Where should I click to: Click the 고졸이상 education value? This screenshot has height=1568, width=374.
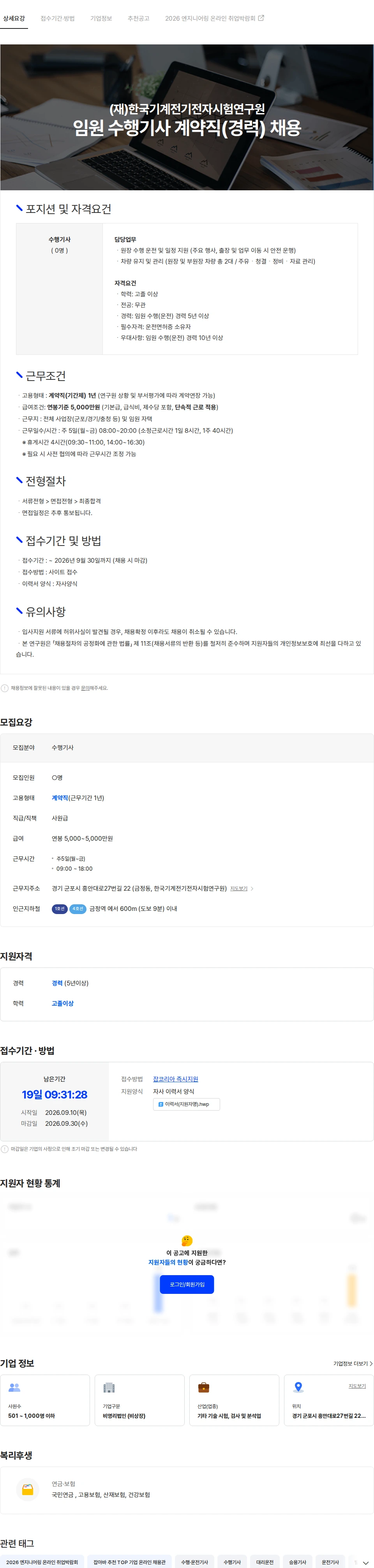tap(63, 1003)
